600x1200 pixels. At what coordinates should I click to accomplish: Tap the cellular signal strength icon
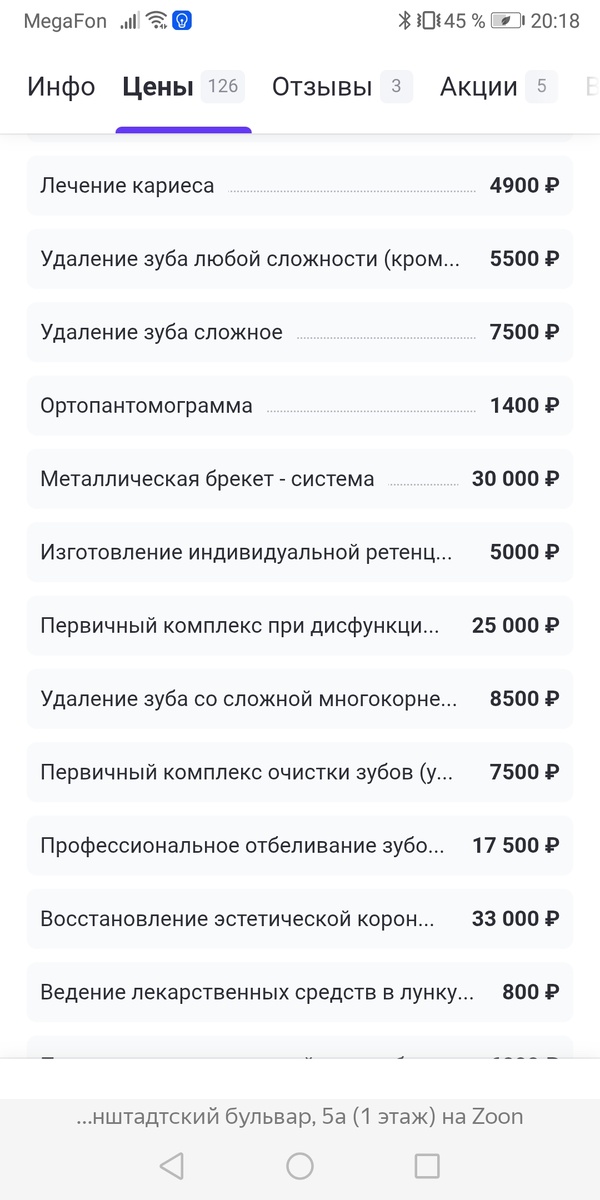coord(129,19)
